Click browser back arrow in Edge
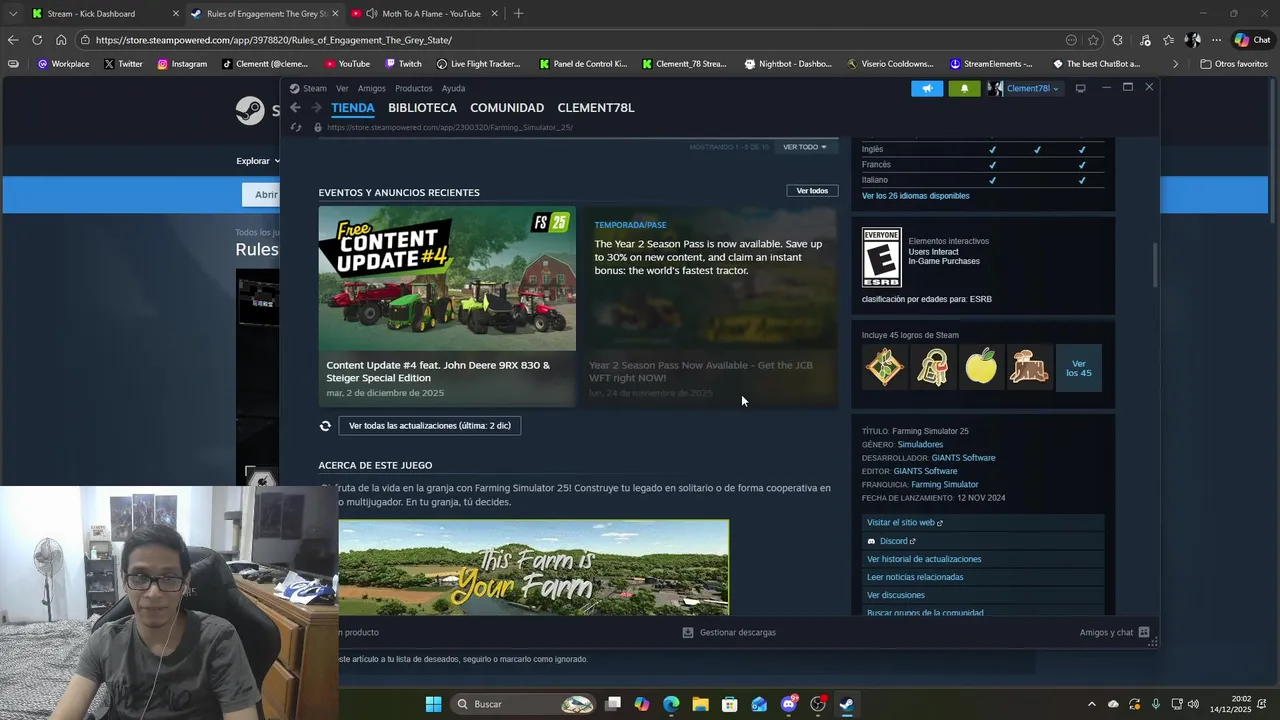Viewport: 1280px width, 720px height. (x=13, y=40)
